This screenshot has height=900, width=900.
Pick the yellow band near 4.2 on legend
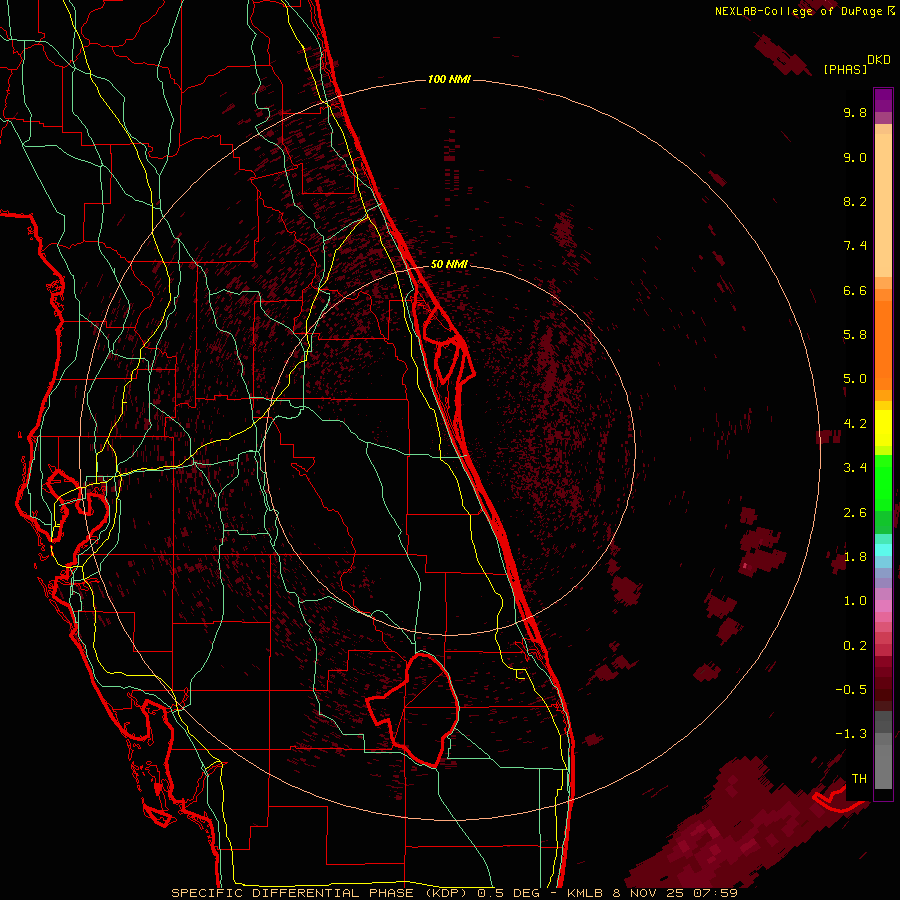pos(883,428)
